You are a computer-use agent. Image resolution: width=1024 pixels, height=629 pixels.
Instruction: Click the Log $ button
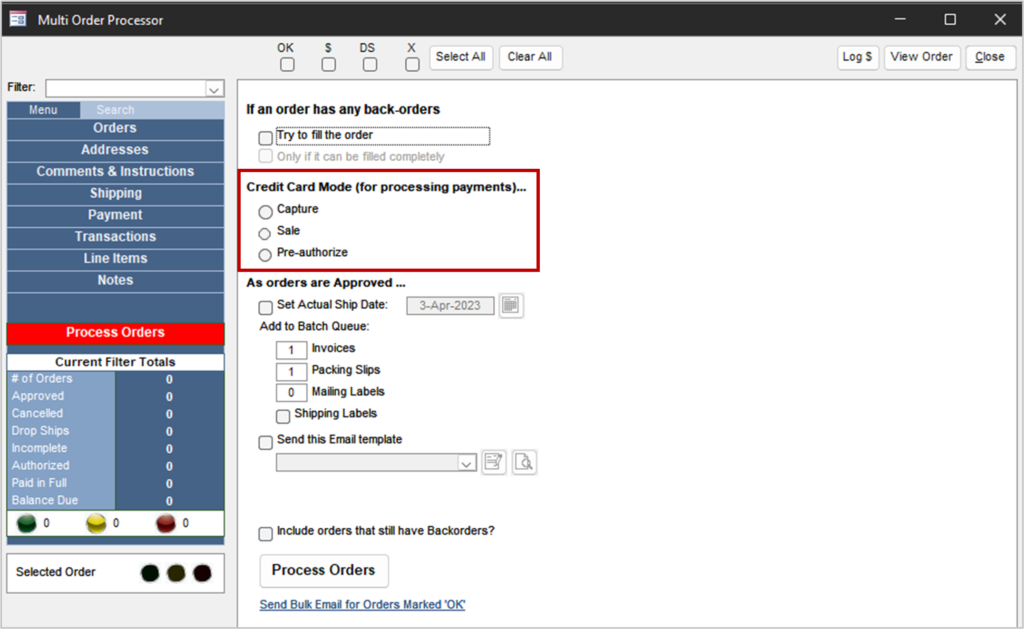click(x=857, y=57)
